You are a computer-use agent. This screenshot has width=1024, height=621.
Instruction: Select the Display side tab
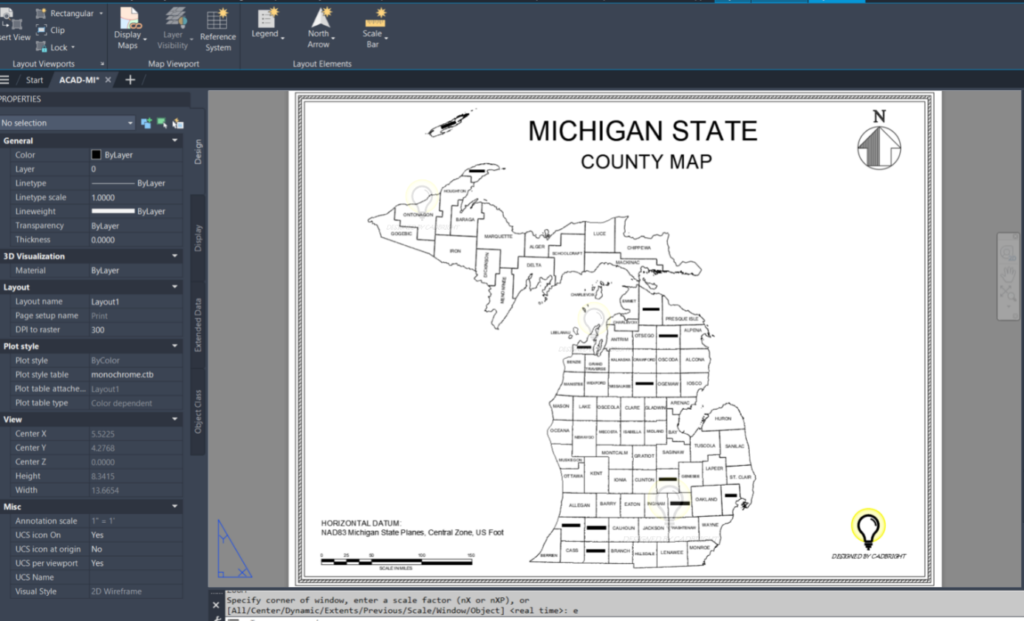[198, 238]
